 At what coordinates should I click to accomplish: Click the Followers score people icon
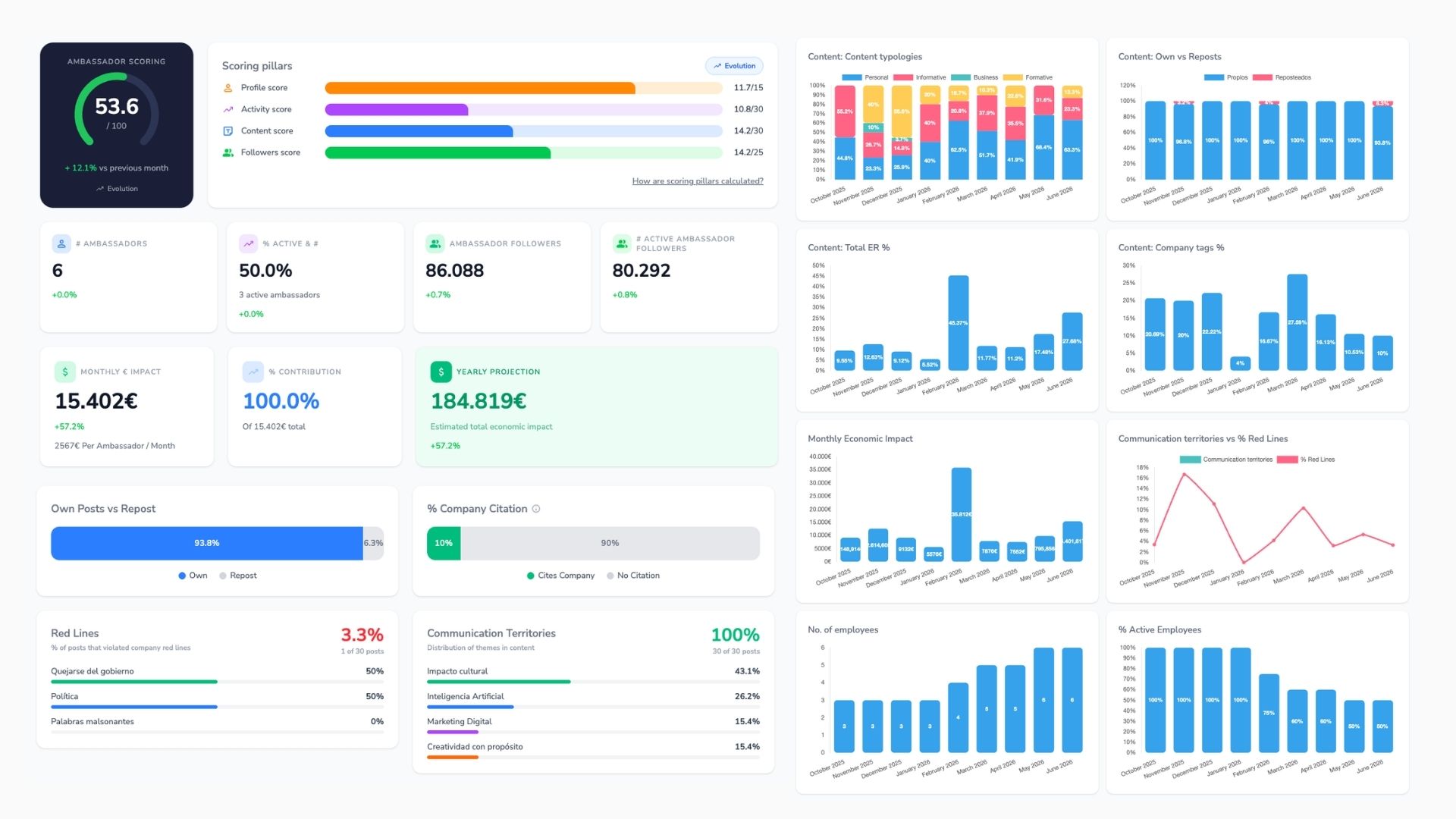[227, 152]
